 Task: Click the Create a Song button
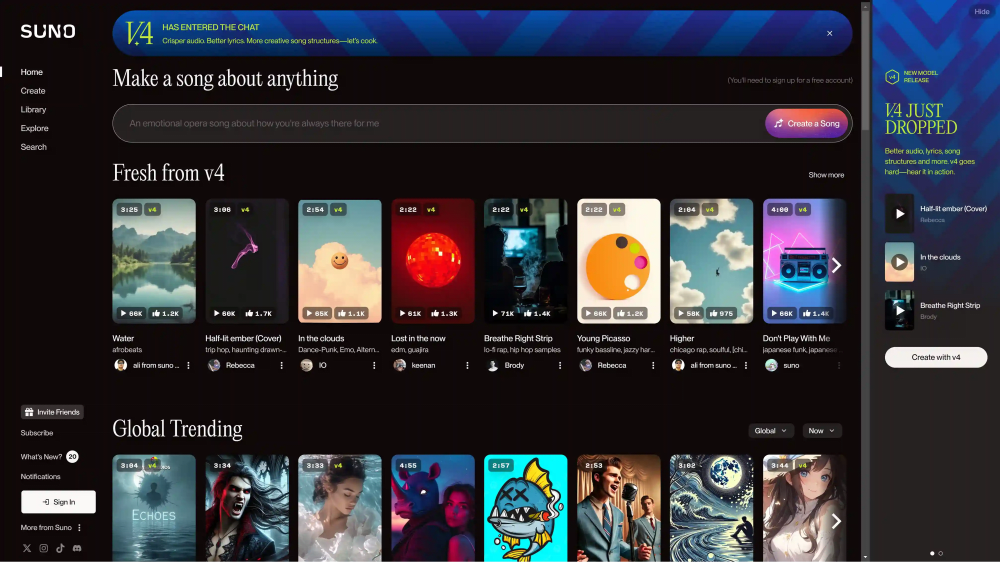[x=807, y=123]
